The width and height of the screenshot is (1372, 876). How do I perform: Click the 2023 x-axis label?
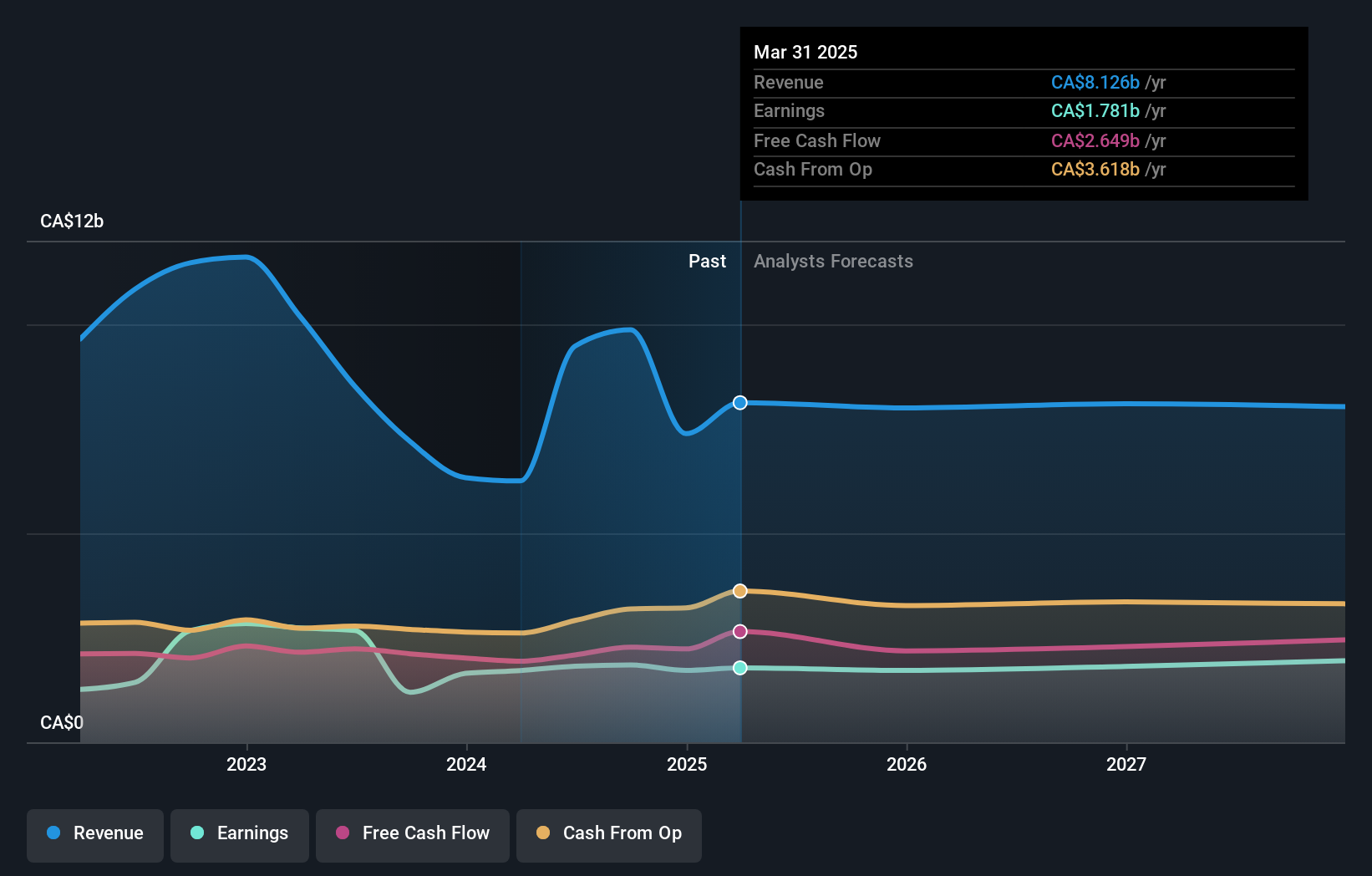point(246,764)
